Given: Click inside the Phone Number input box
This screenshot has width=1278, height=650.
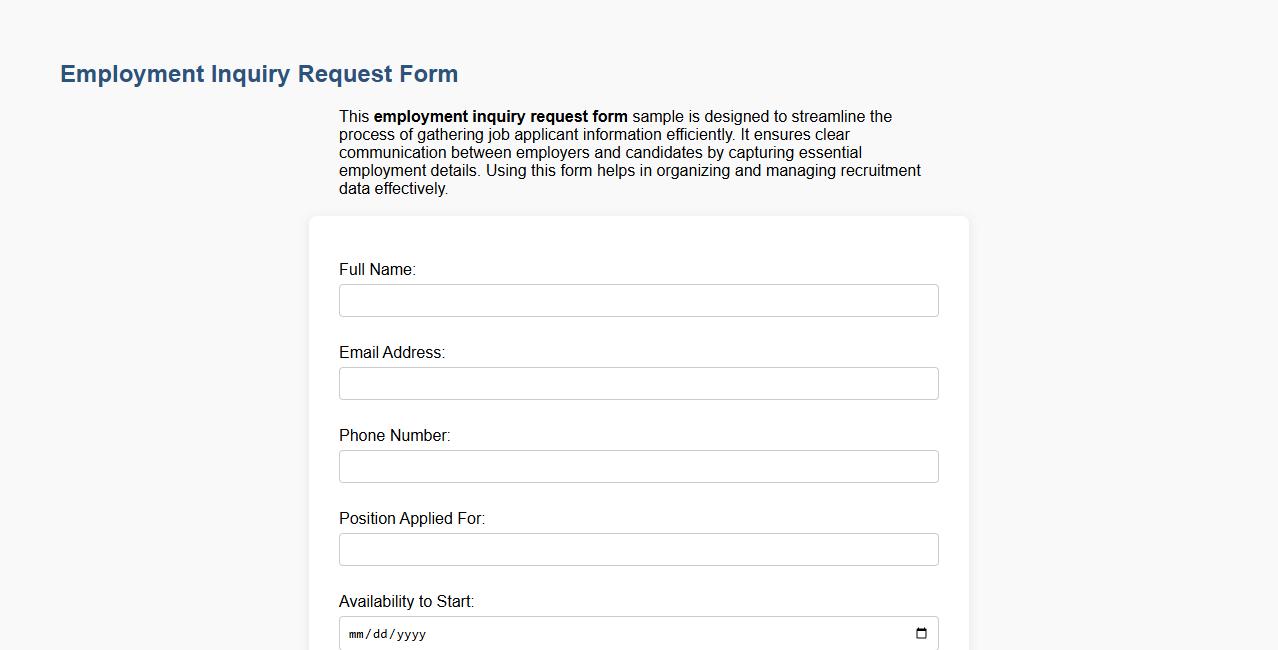Looking at the screenshot, I should (x=638, y=466).
